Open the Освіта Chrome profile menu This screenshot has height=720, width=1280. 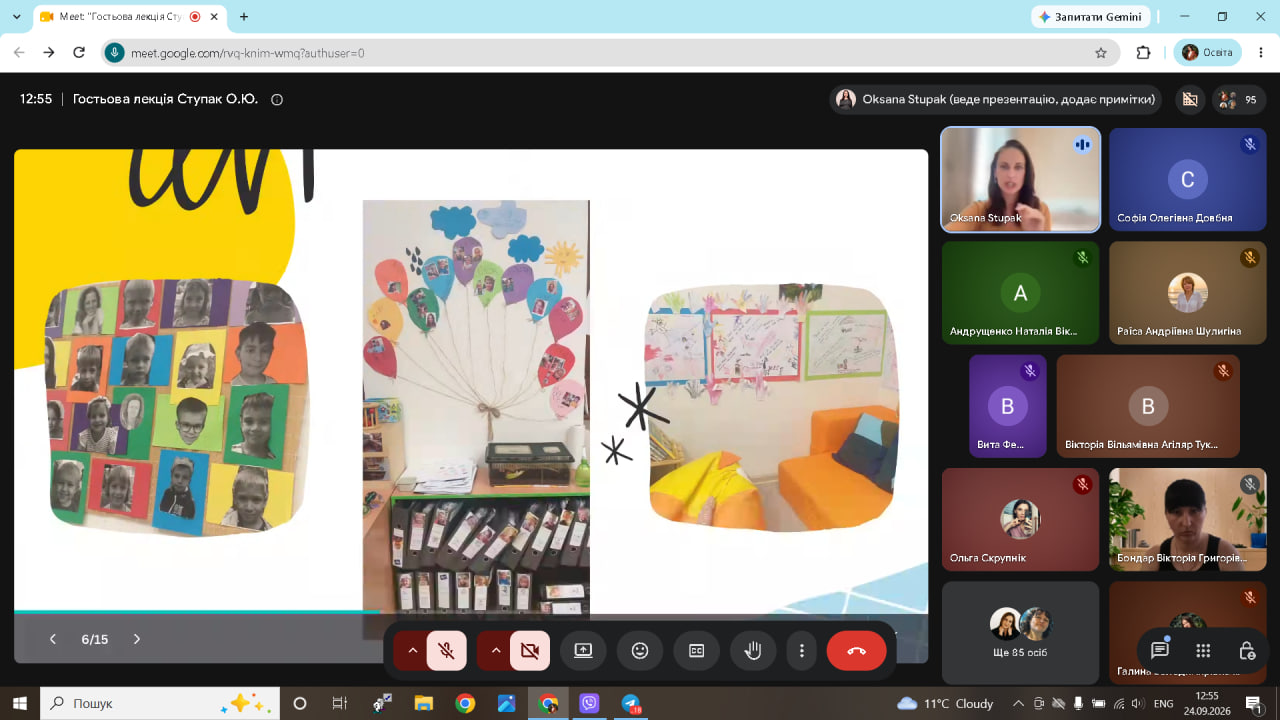coord(1207,52)
